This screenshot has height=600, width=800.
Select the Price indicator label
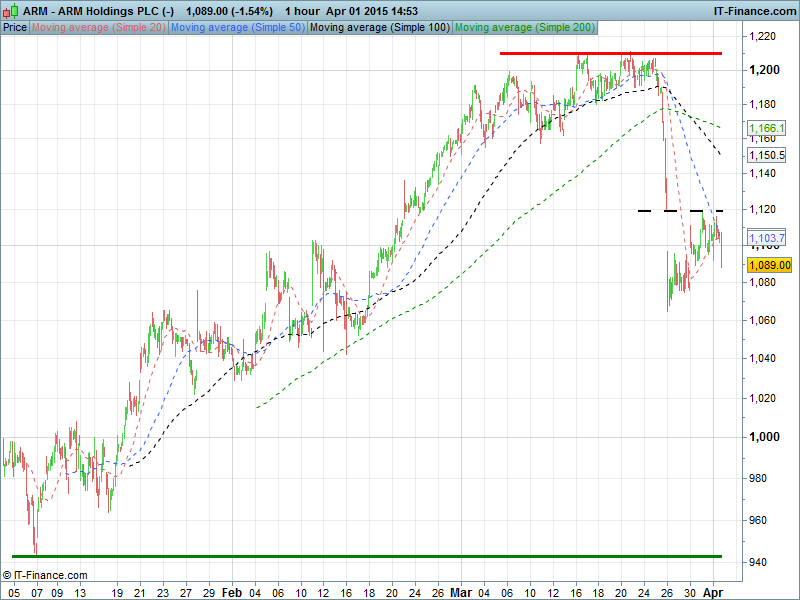tap(15, 27)
